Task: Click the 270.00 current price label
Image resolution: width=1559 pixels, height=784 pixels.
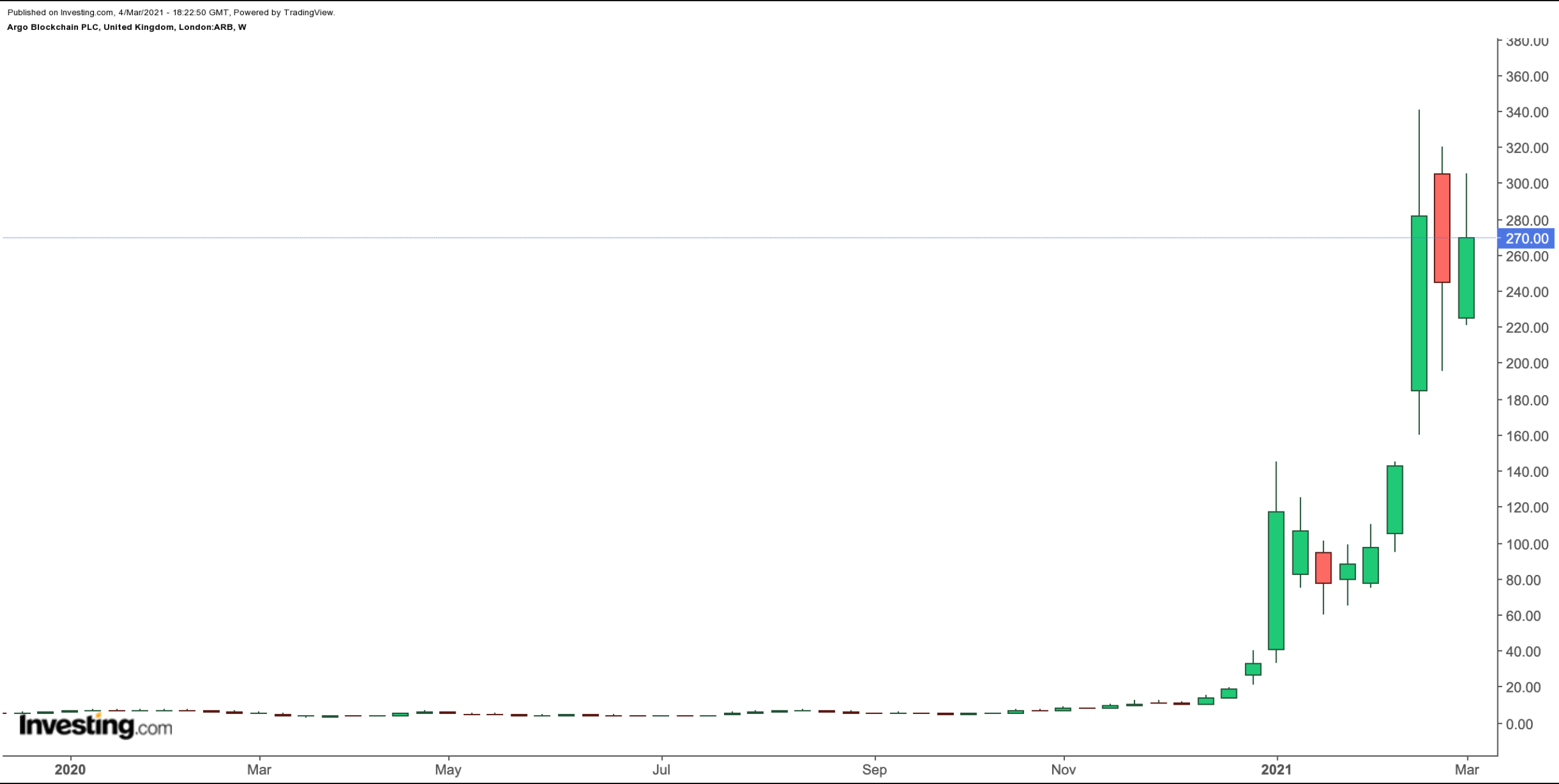Action: [x=1526, y=238]
